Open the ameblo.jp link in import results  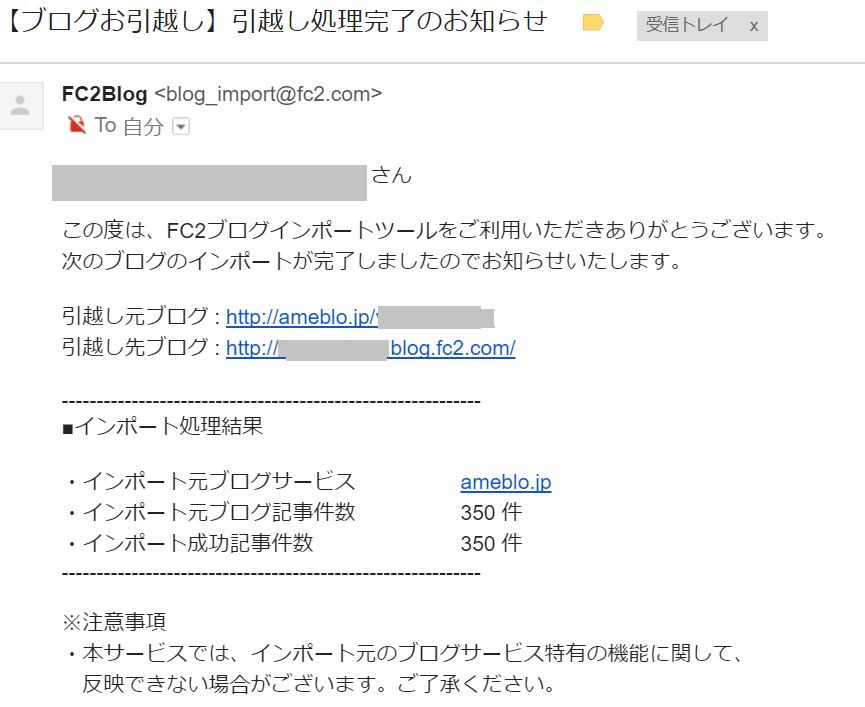pos(505,482)
